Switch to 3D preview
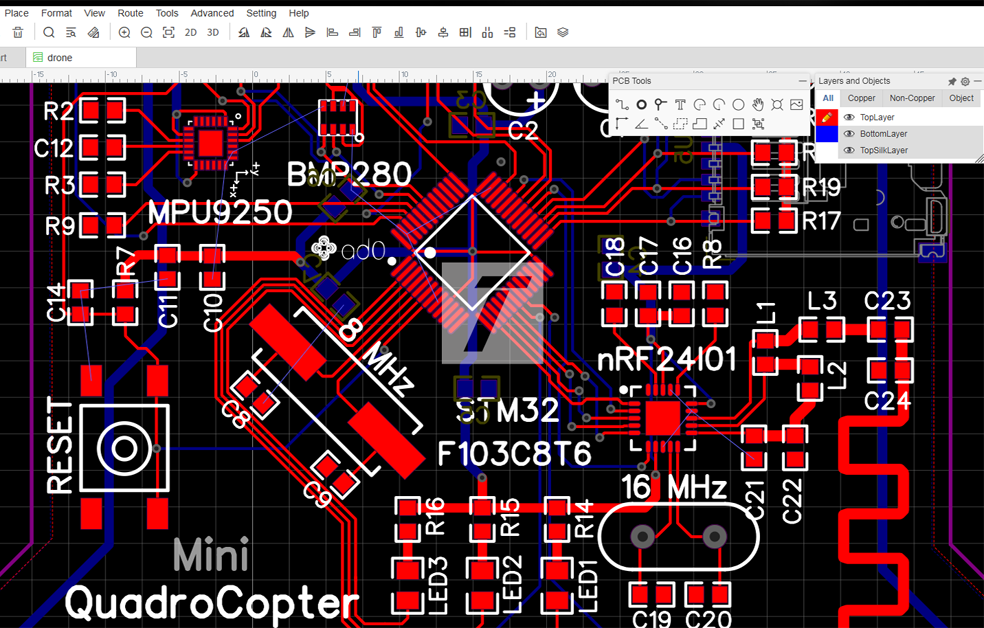984x628 pixels. point(213,33)
